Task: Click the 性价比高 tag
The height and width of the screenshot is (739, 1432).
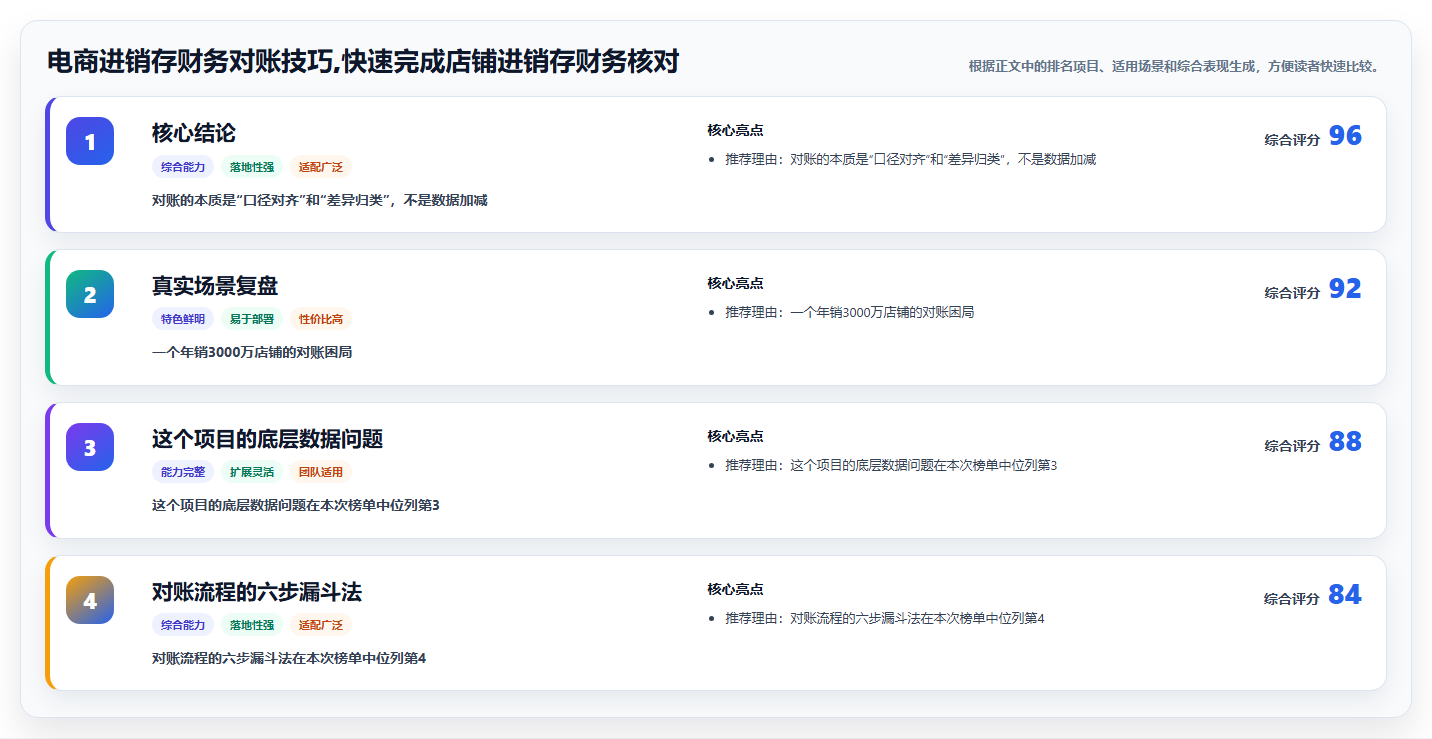Action: pos(321,319)
